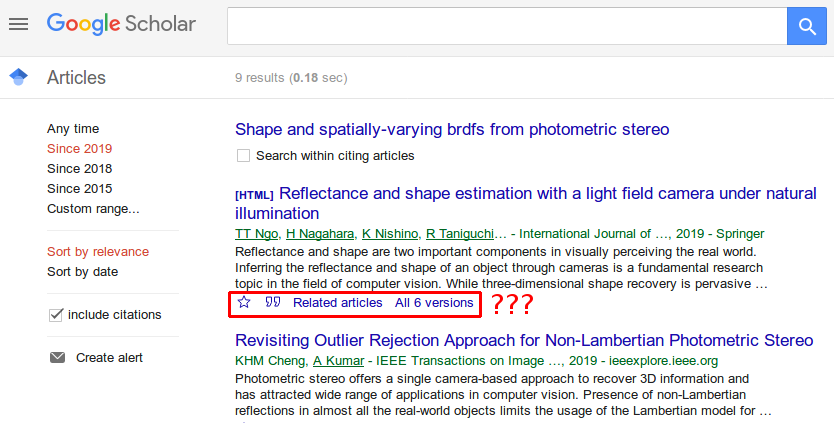Click the Articles graduation cap icon
This screenshot has height=423, width=834.
(18, 77)
